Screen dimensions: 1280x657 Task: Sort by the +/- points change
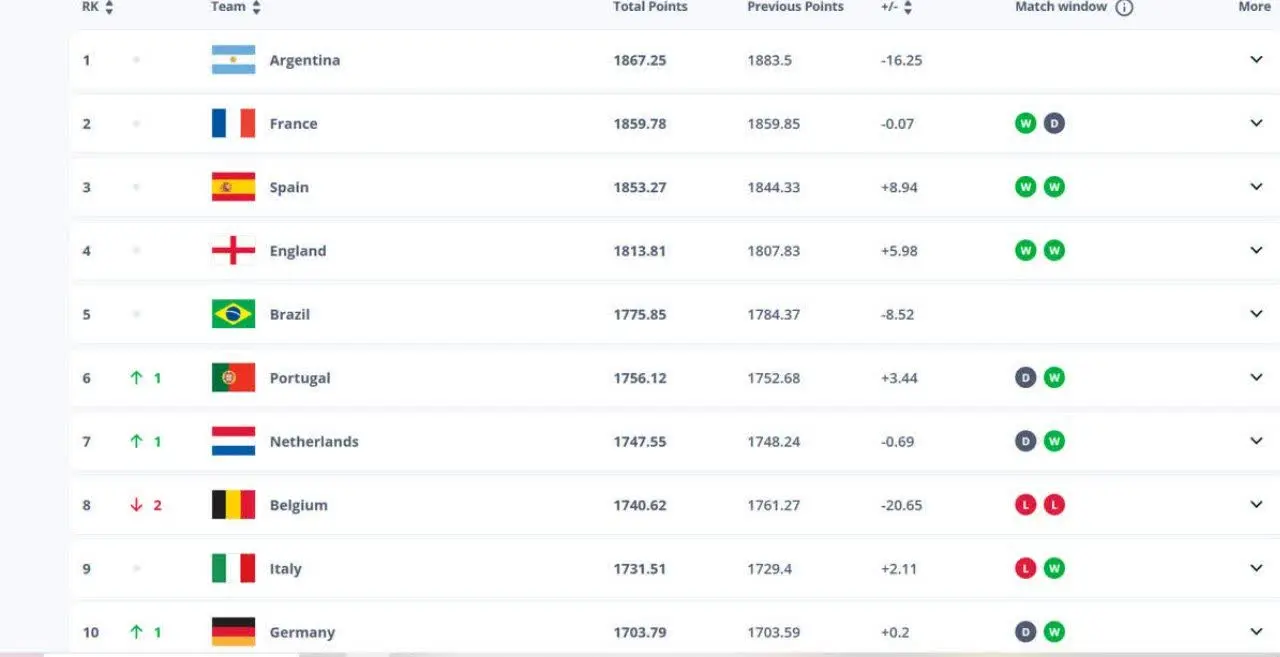tap(908, 8)
